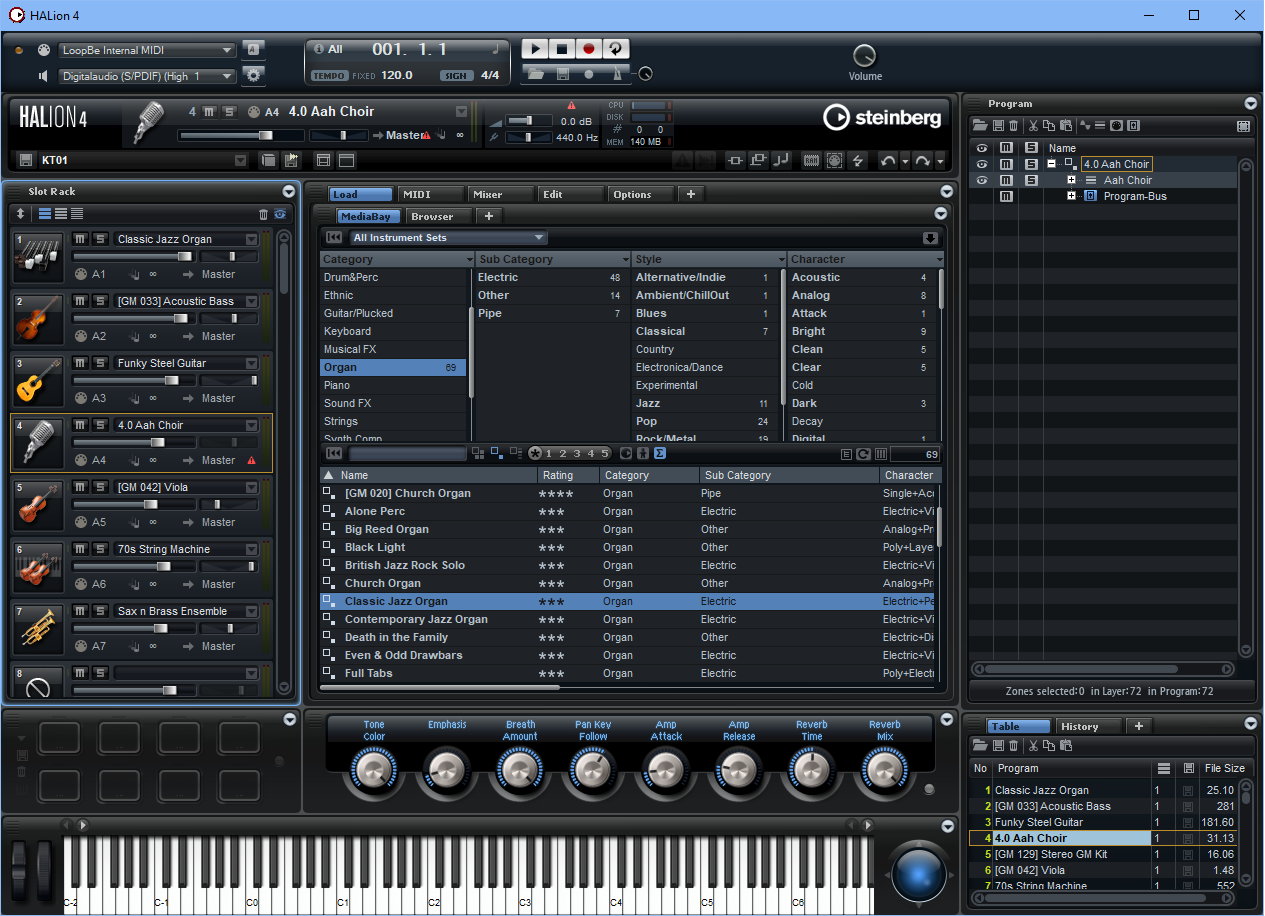Click the metronome icon

618,73
